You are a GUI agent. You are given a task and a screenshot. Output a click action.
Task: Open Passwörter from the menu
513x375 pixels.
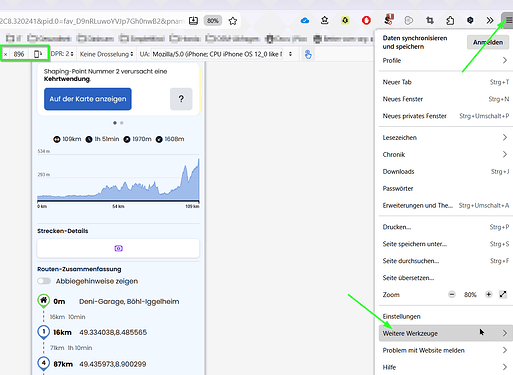click(x=446, y=188)
